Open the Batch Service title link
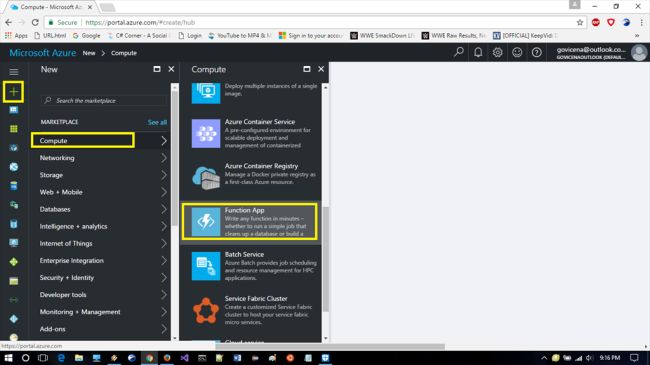650x365 pixels. [x=244, y=254]
